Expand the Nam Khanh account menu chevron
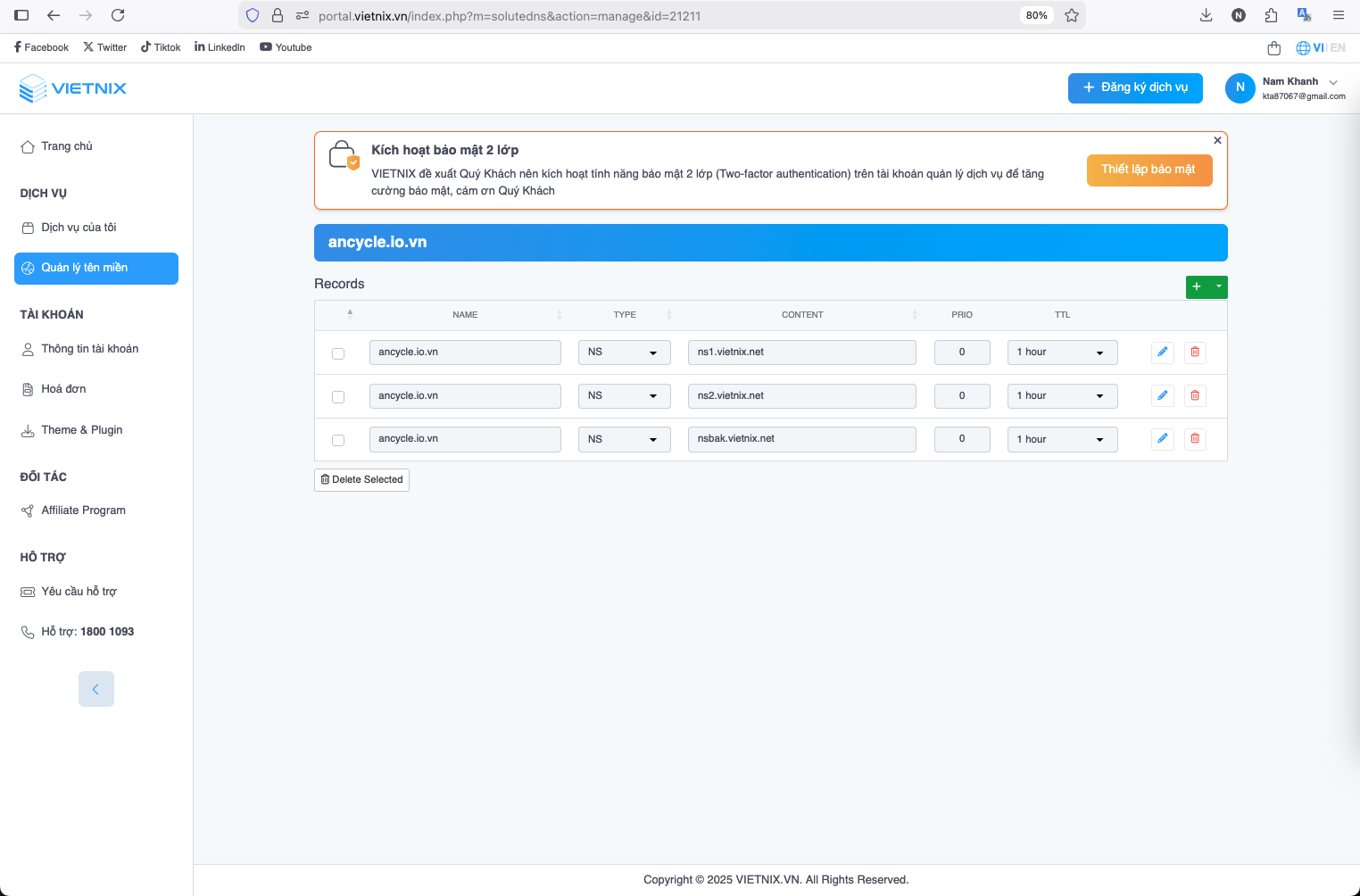The height and width of the screenshot is (896, 1360). (1333, 82)
